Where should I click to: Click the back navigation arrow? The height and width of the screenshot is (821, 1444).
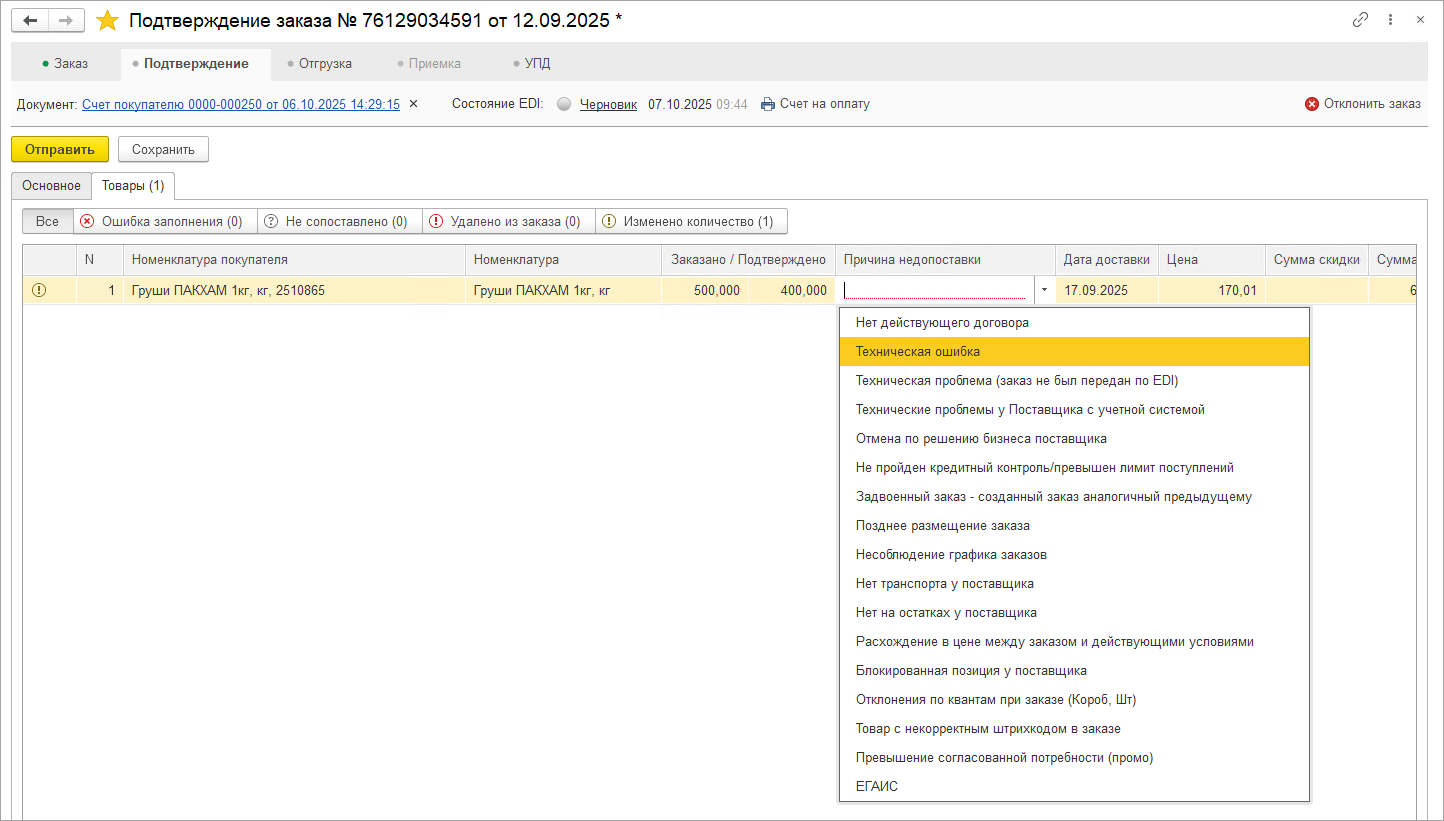30,20
